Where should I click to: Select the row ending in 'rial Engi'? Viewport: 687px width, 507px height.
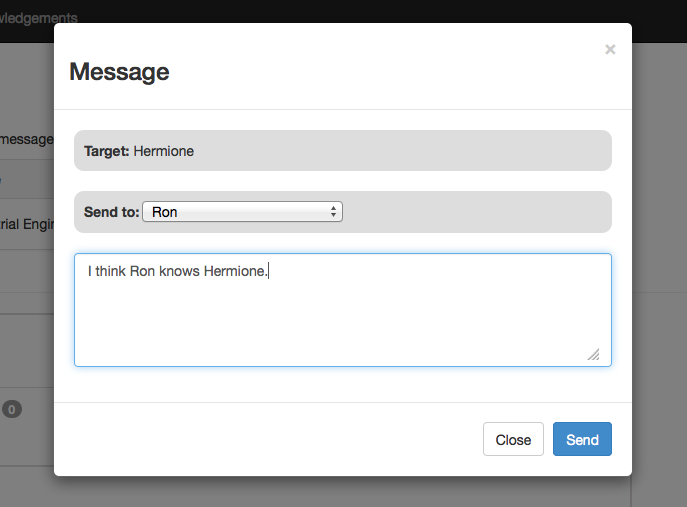pyautogui.click(x=26, y=224)
